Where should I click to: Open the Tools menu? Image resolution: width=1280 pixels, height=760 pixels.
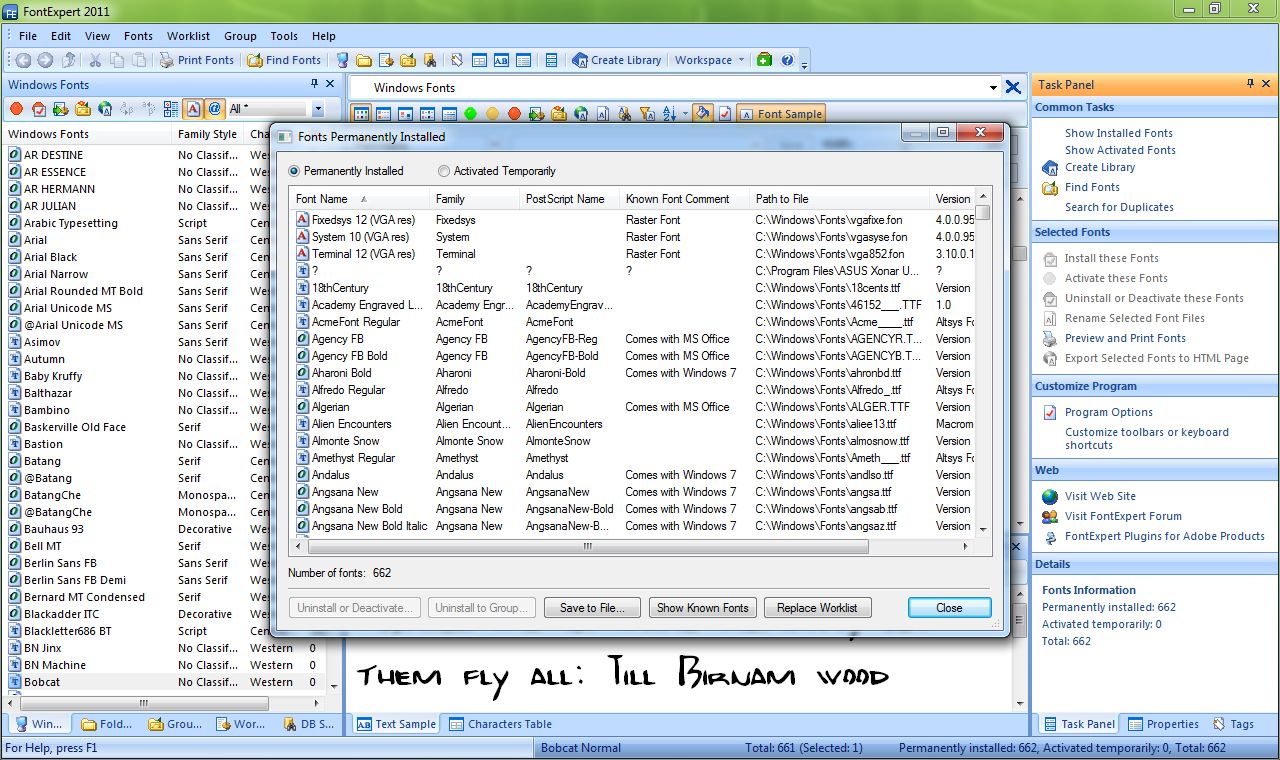(284, 36)
